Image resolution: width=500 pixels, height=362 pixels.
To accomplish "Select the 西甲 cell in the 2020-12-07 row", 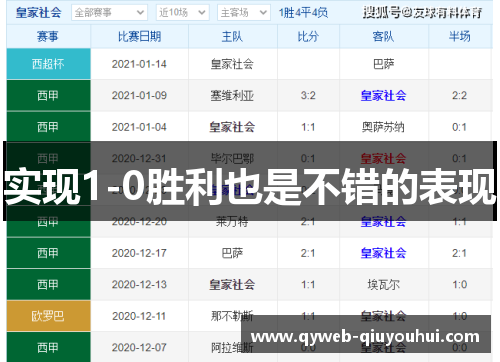I will pos(48,347).
